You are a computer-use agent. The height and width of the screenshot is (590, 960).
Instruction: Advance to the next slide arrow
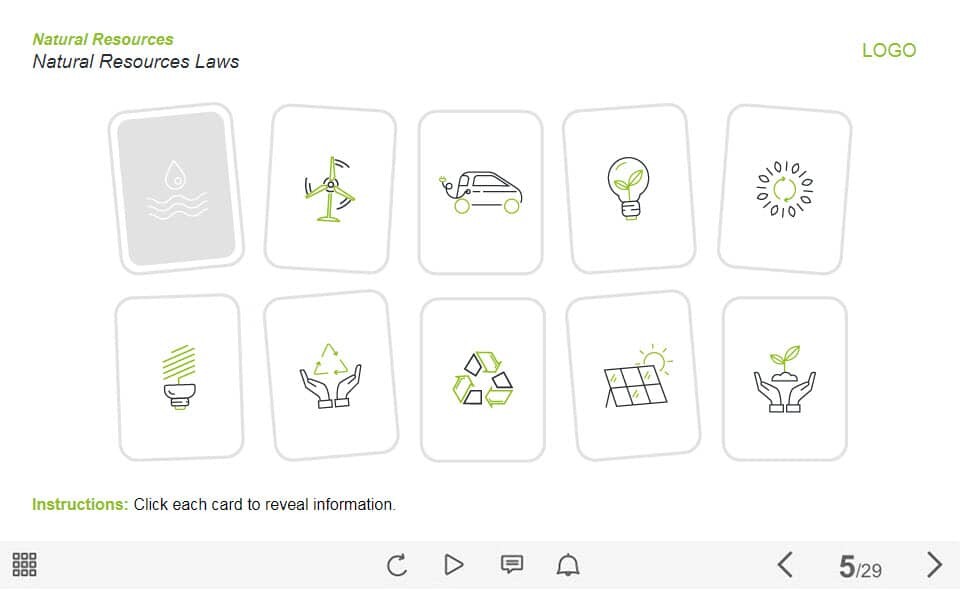pyautogui.click(x=934, y=564)
